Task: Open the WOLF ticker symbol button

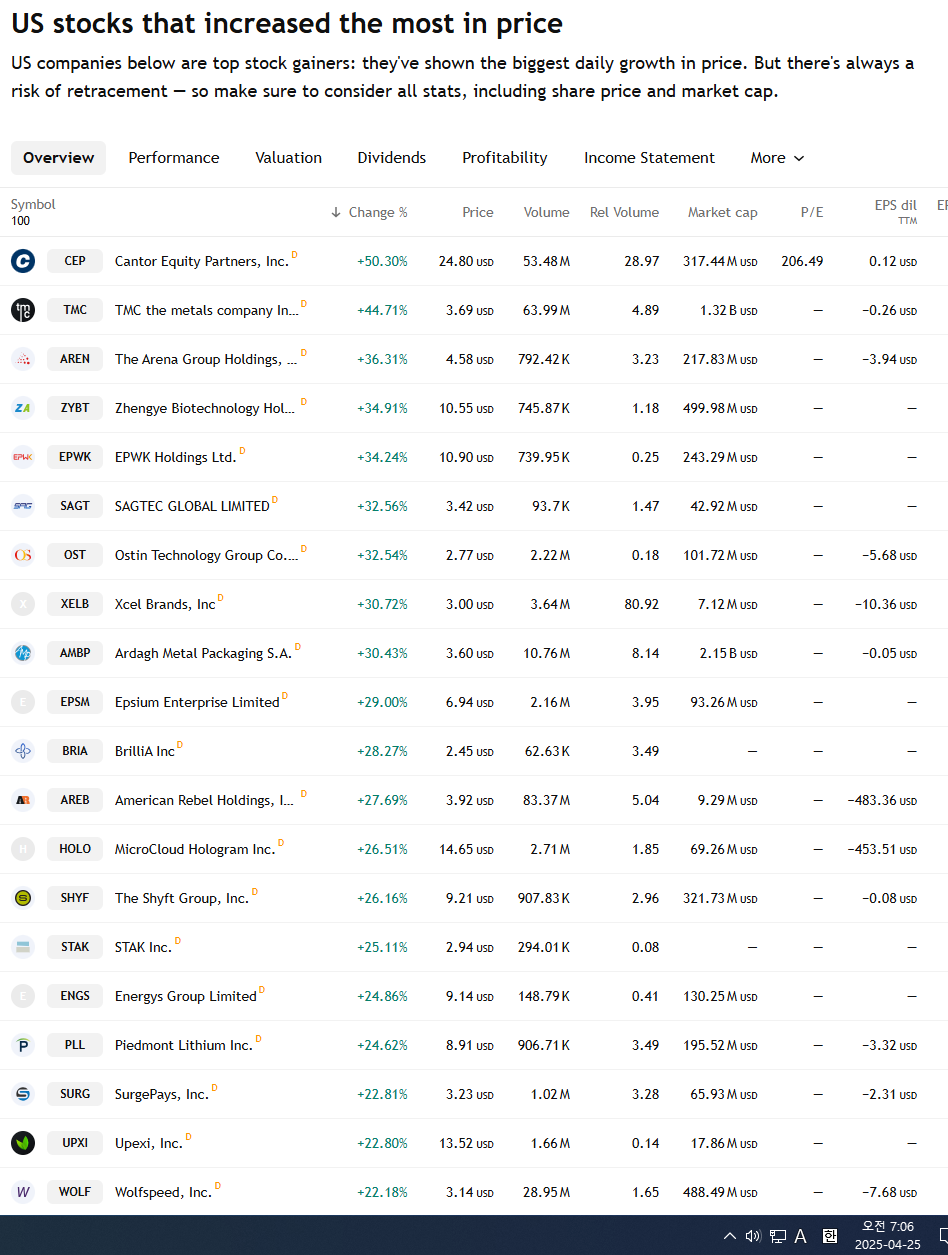Action: 75,1192
